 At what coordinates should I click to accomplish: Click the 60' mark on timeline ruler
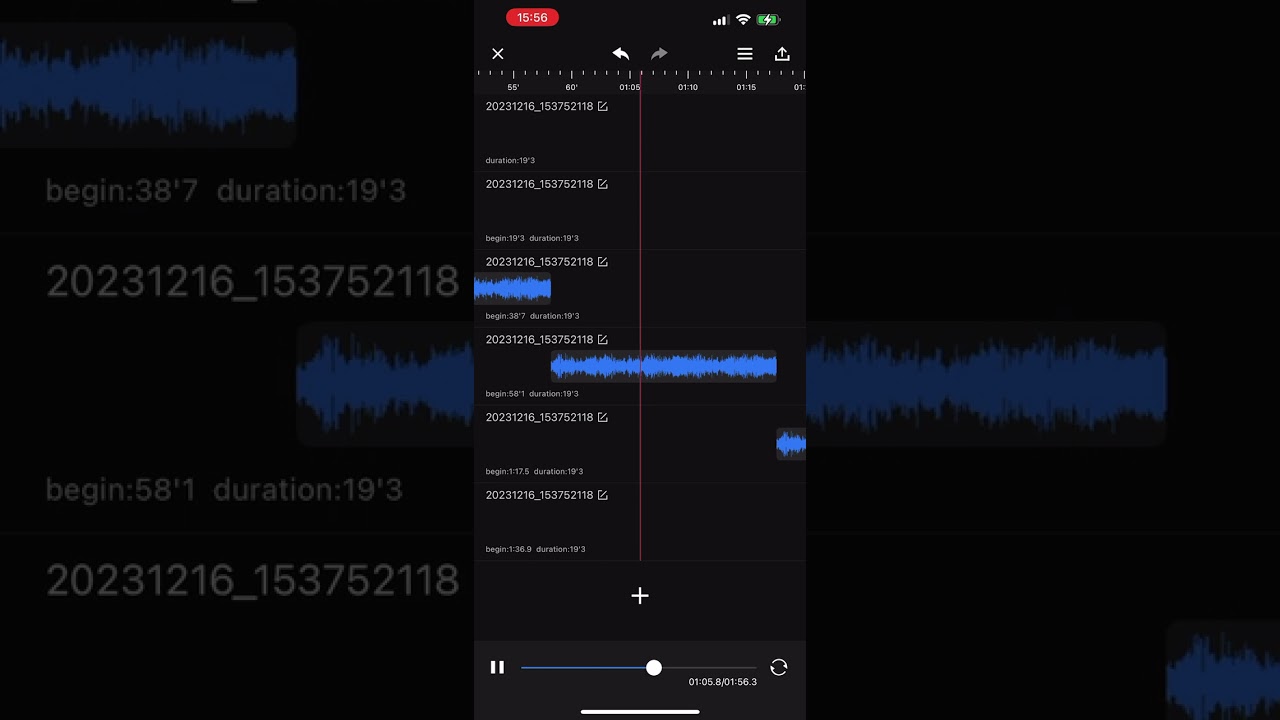coord(572,87)
